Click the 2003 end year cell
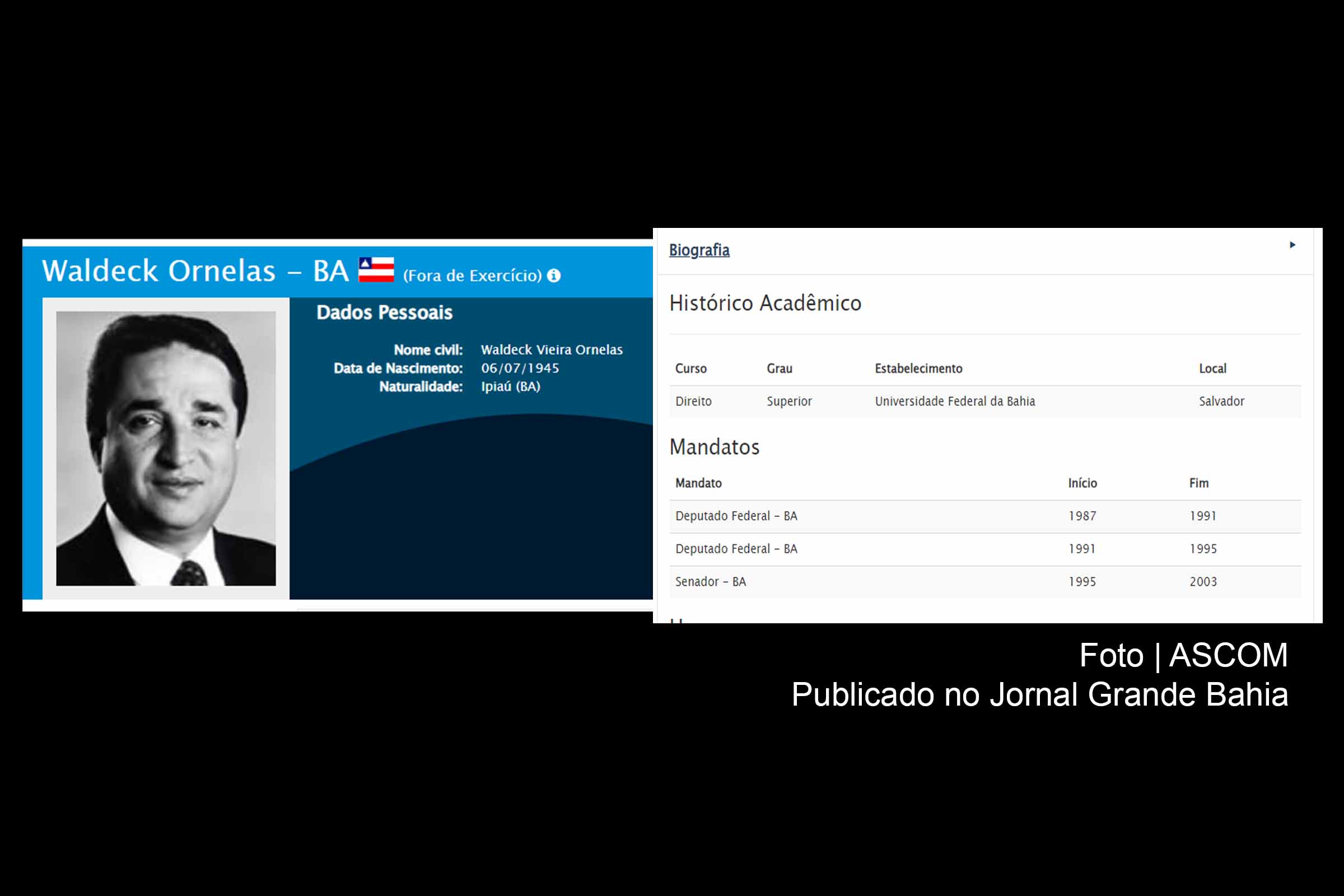The width and height of the screenshot is (1344, 896). tap(1203, 582)
